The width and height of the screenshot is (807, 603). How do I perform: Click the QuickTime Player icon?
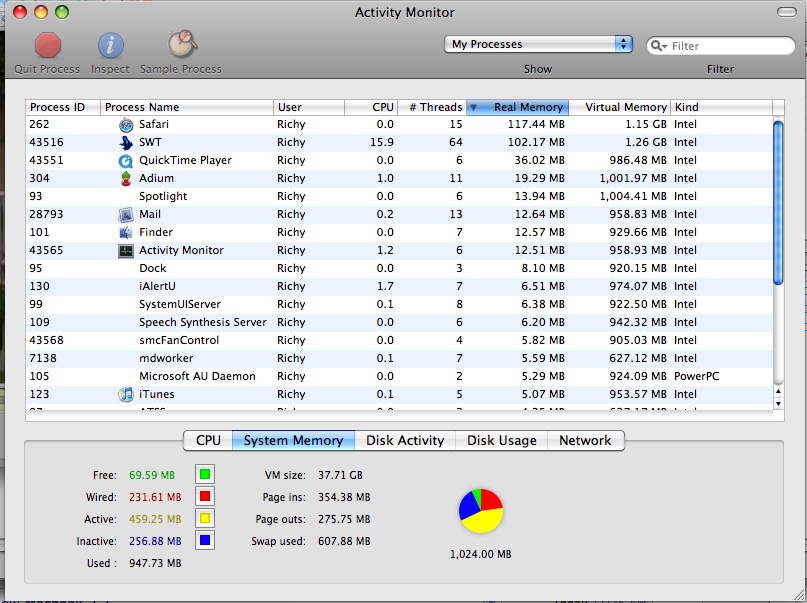tap(126, 161)
